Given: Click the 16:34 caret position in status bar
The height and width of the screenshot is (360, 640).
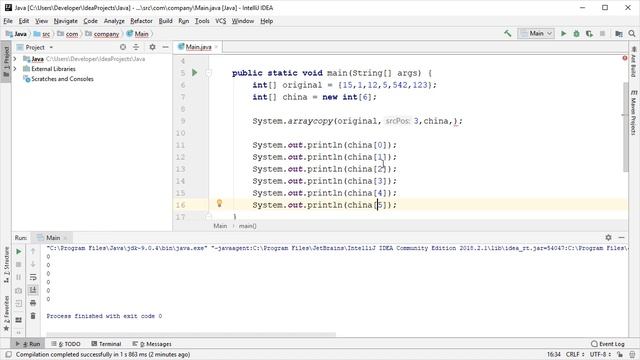Looking at the screenshot, I should pos(553,355).
